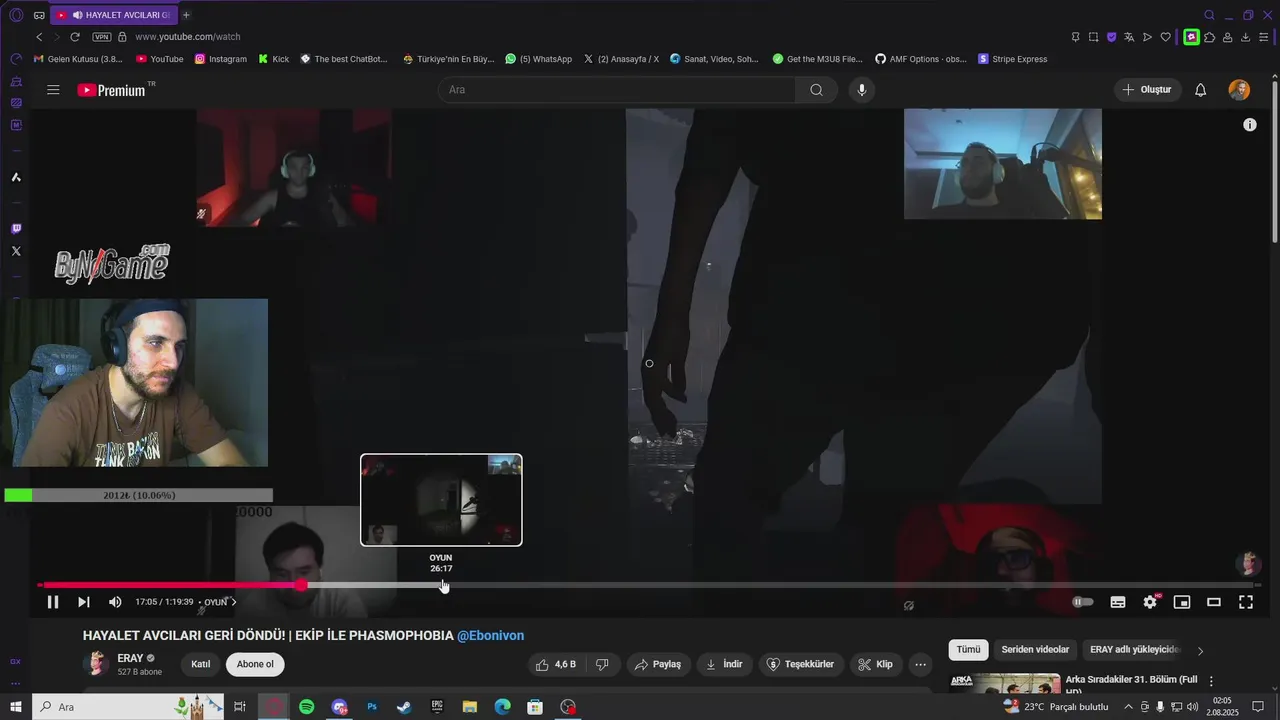Toggle autoplay switch in player
Viewport: 1280px width, 720px height.
[1083, 602]
